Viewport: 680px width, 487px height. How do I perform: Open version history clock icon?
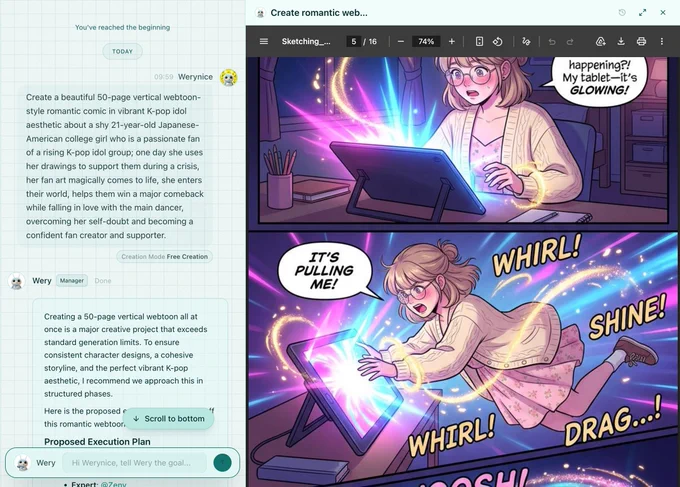pos(622,13)
